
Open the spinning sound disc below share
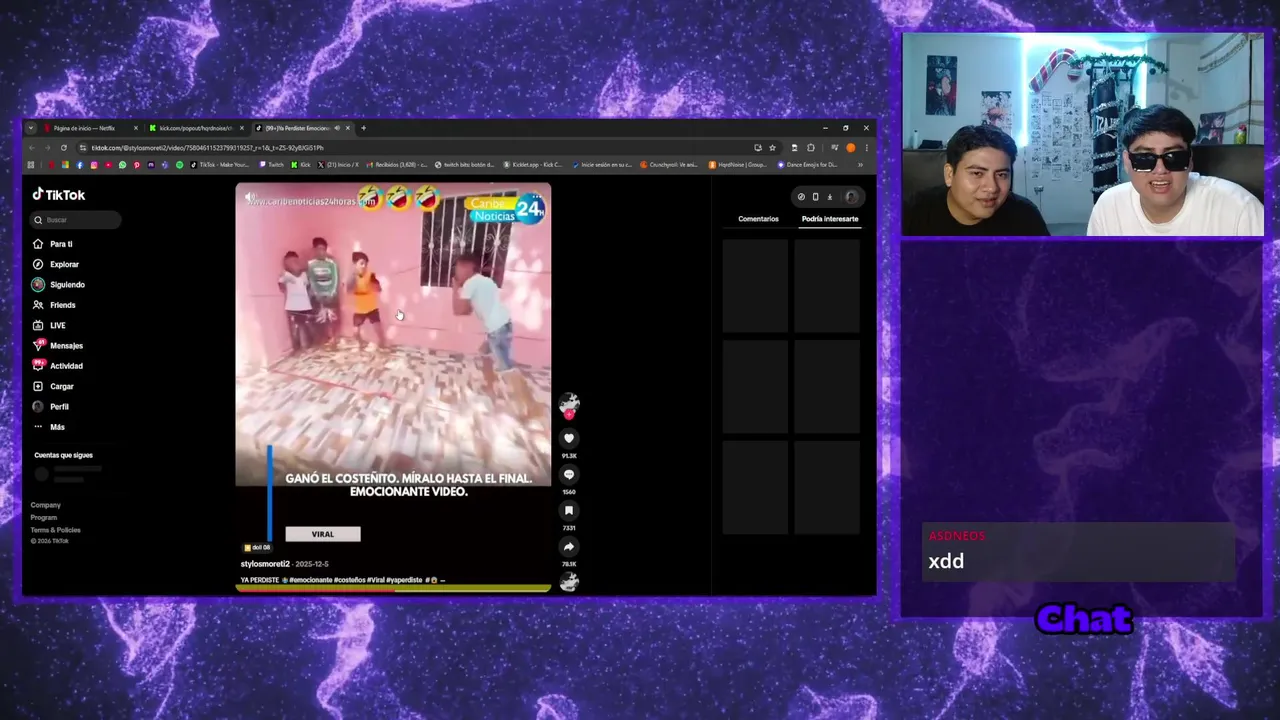(x=569, y=582)
